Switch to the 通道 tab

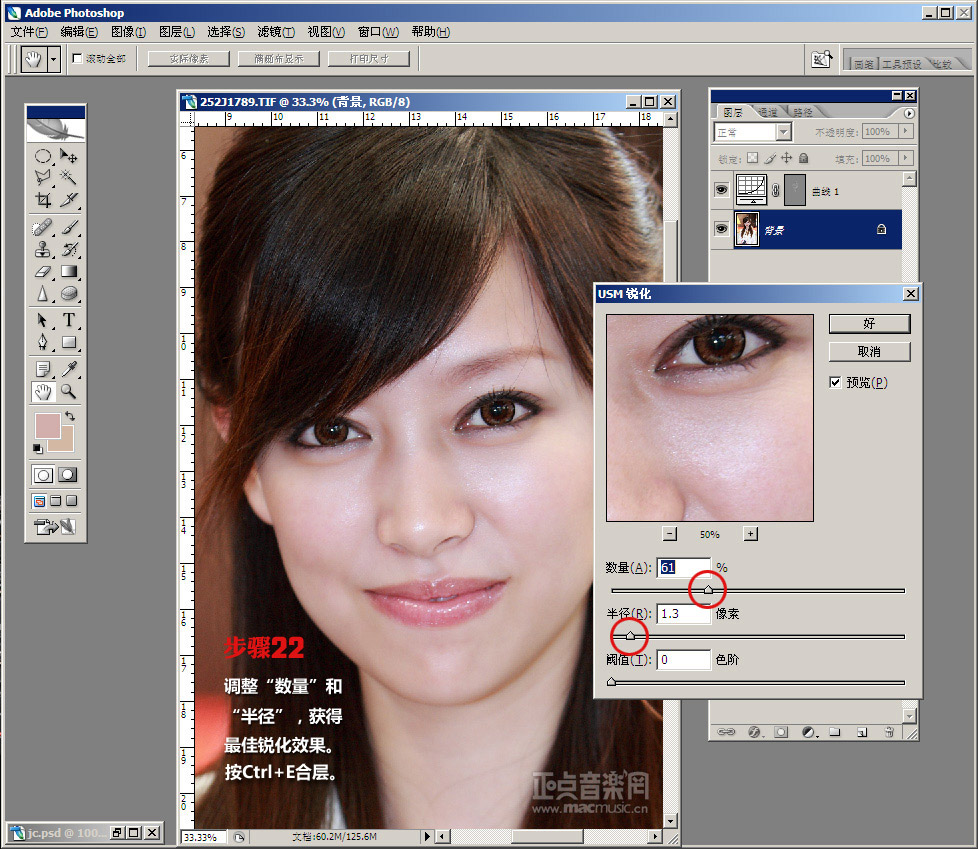(x=768, y=112)
